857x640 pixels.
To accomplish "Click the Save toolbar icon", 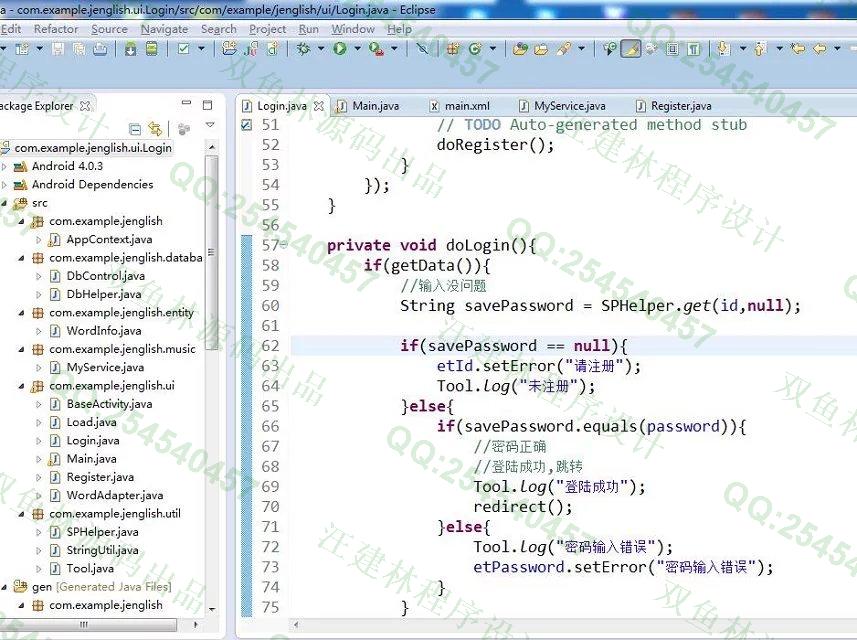I will click(x=58, y=49).
